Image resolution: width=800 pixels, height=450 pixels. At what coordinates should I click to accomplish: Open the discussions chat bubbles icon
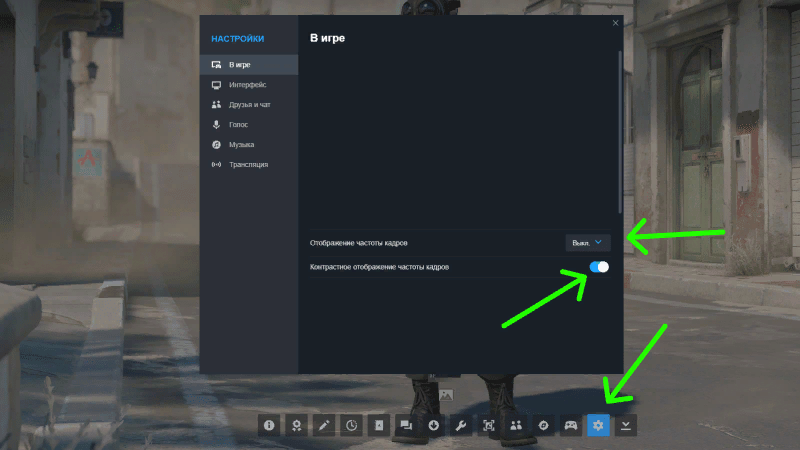(406, 425)
